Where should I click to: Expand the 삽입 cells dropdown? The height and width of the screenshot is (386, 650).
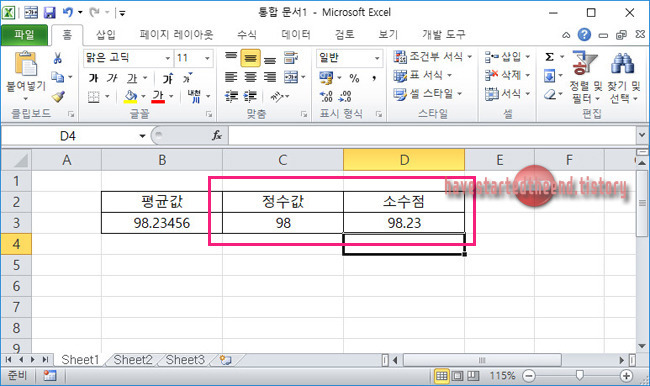point(528,57)
